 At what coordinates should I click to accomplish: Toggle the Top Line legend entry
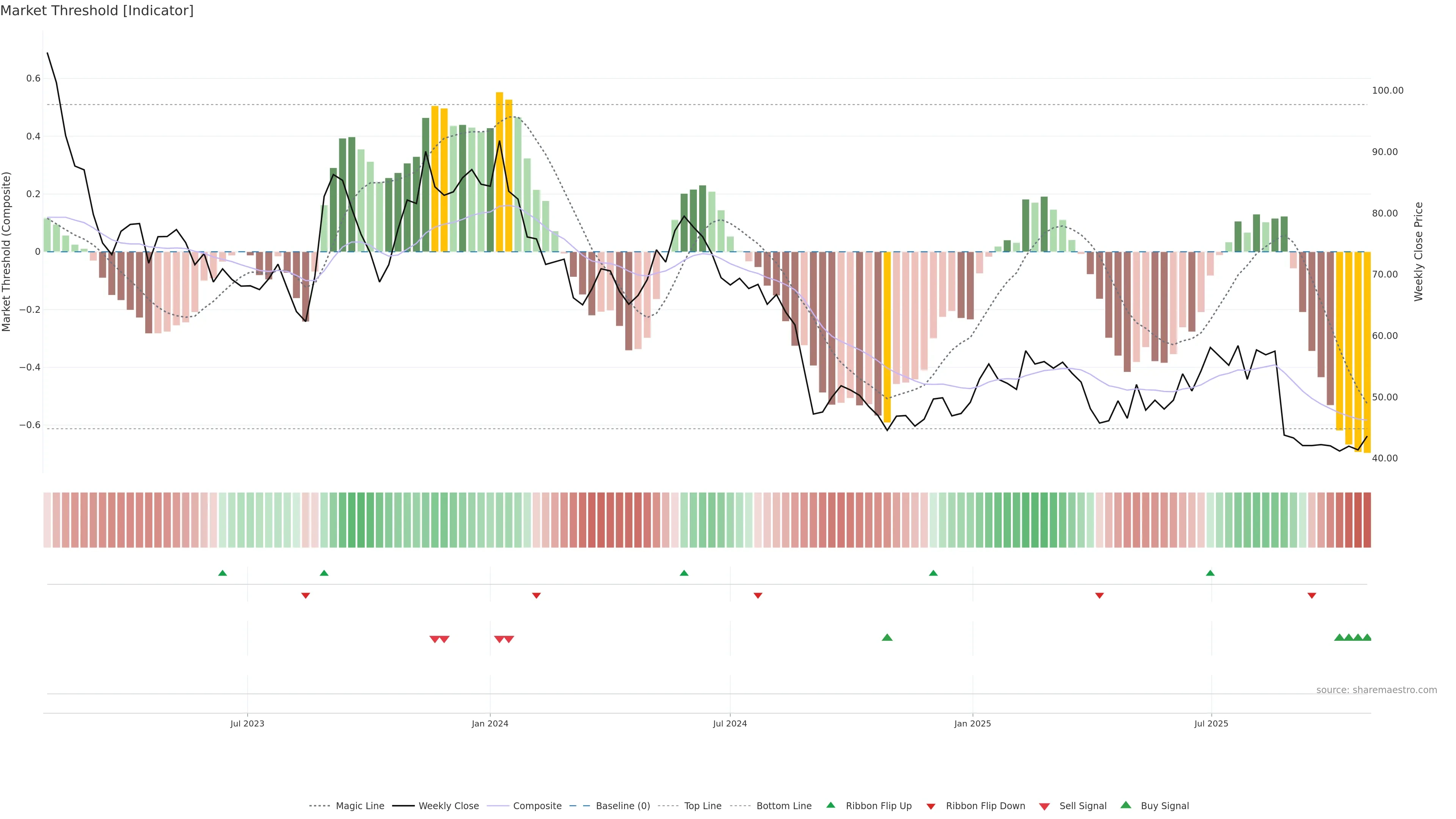703,806
